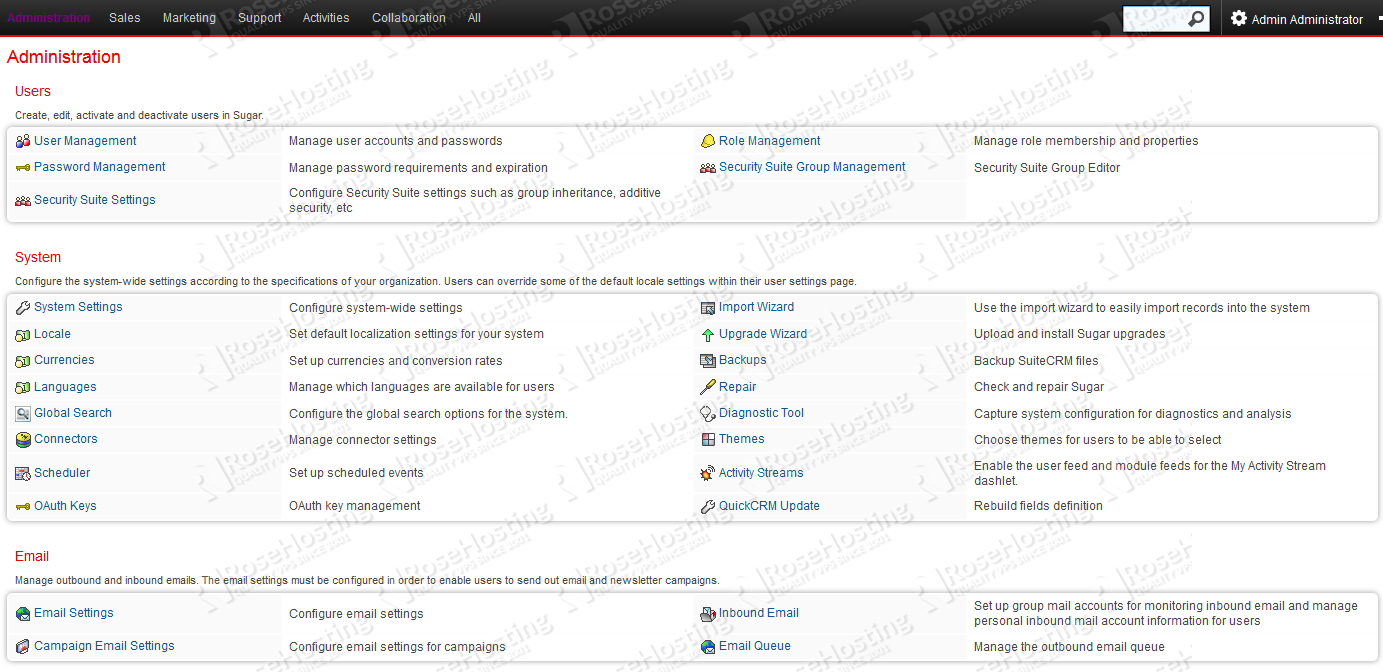Expand the Admin Administrator user menu
The image size is (1383, 672).
pyautogui.click(x=1307, y=19)
